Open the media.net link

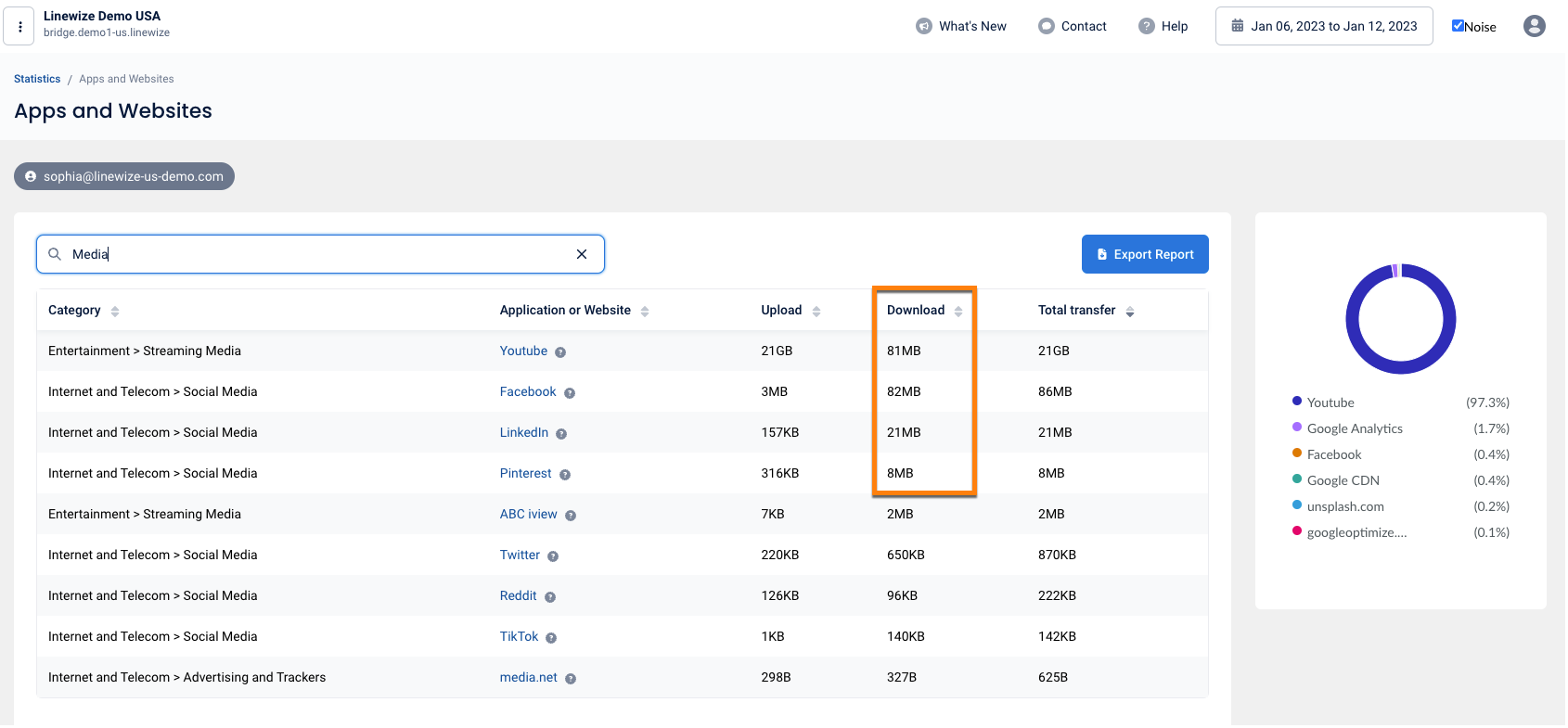tap(529, 677)
